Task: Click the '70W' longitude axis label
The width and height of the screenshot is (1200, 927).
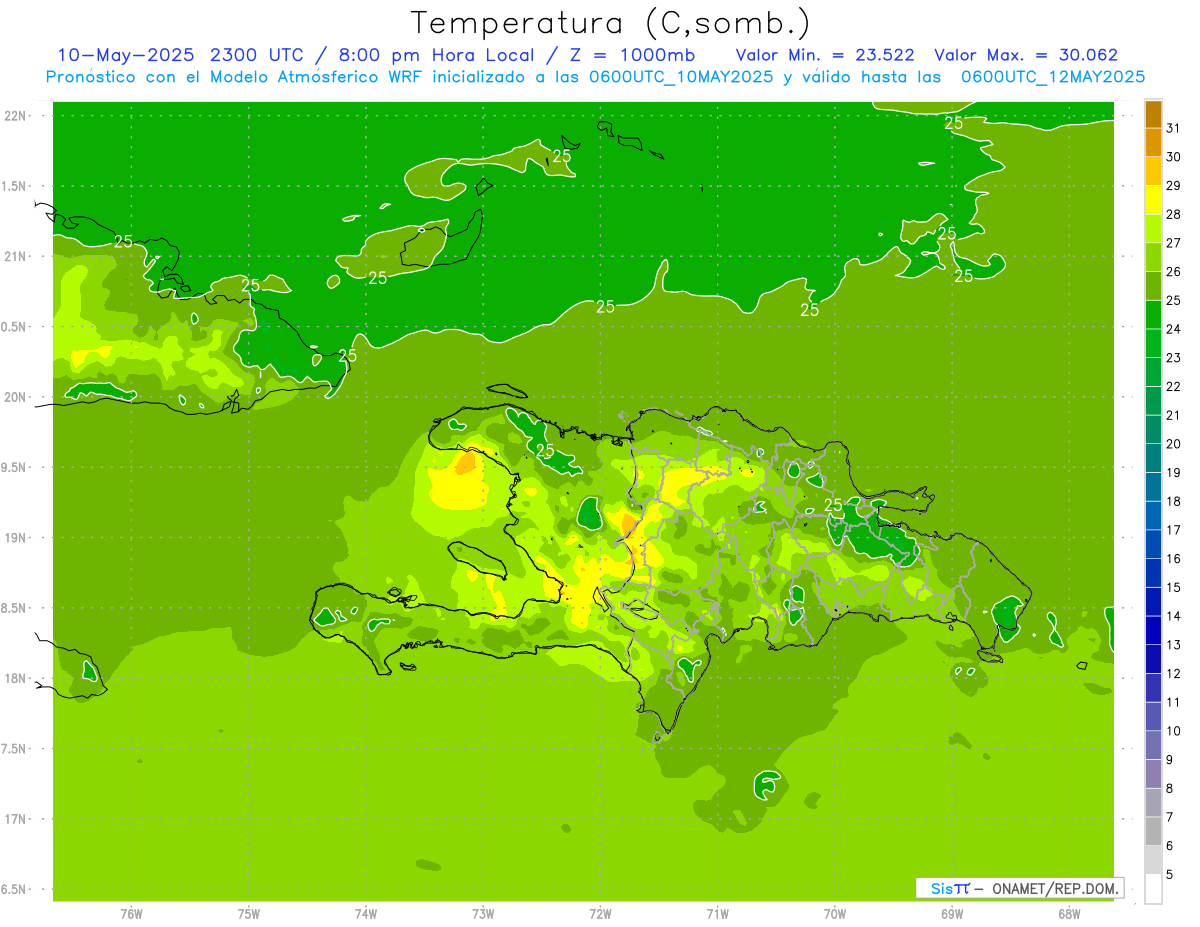Action: [x=835, y=914]
